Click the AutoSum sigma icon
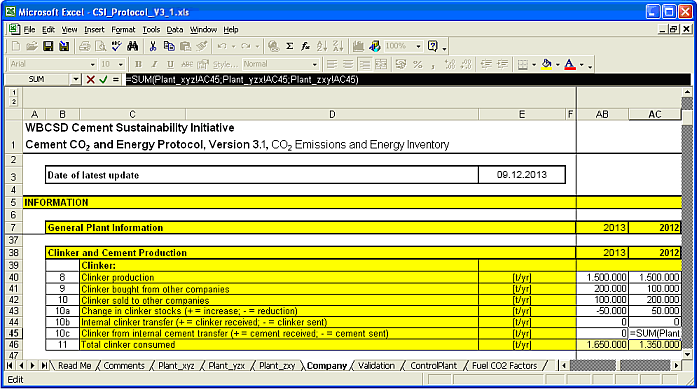 (290, 46)
